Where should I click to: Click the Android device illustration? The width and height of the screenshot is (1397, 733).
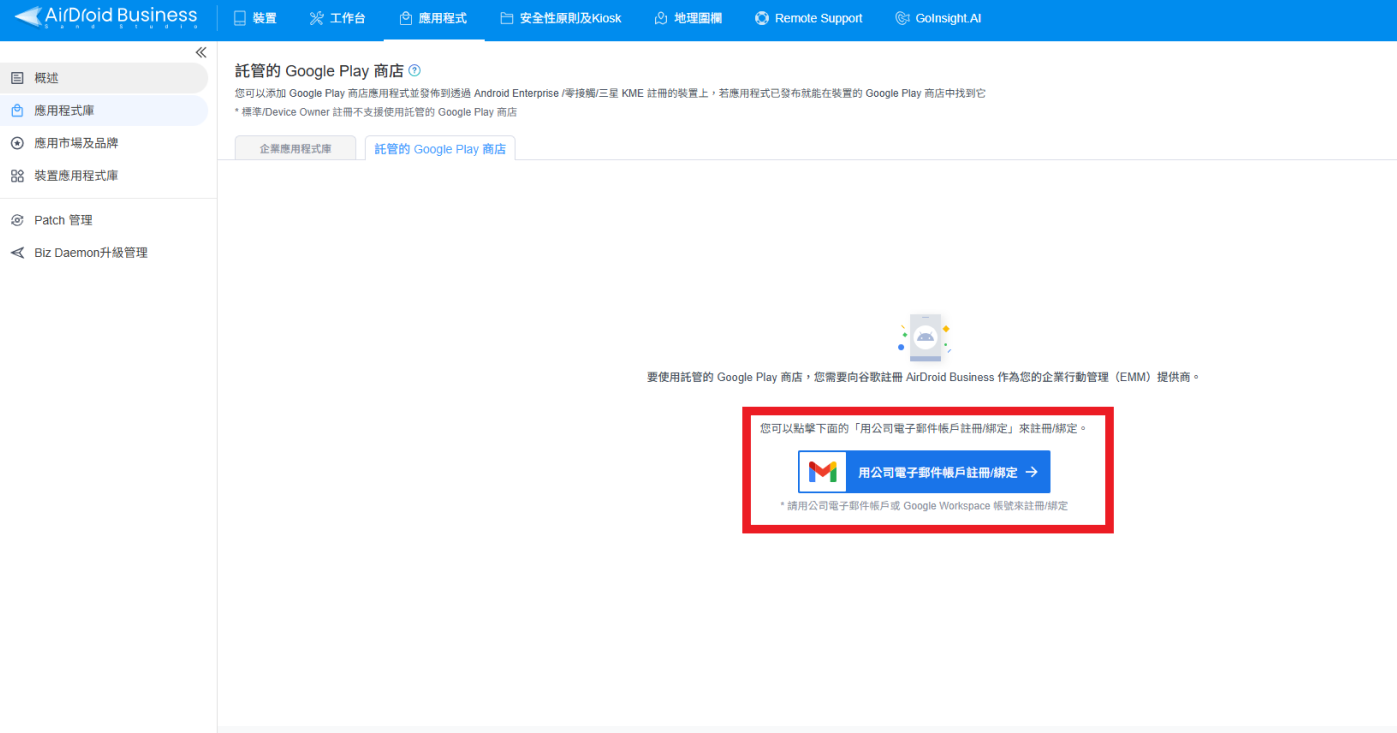[x=924, y=337]
